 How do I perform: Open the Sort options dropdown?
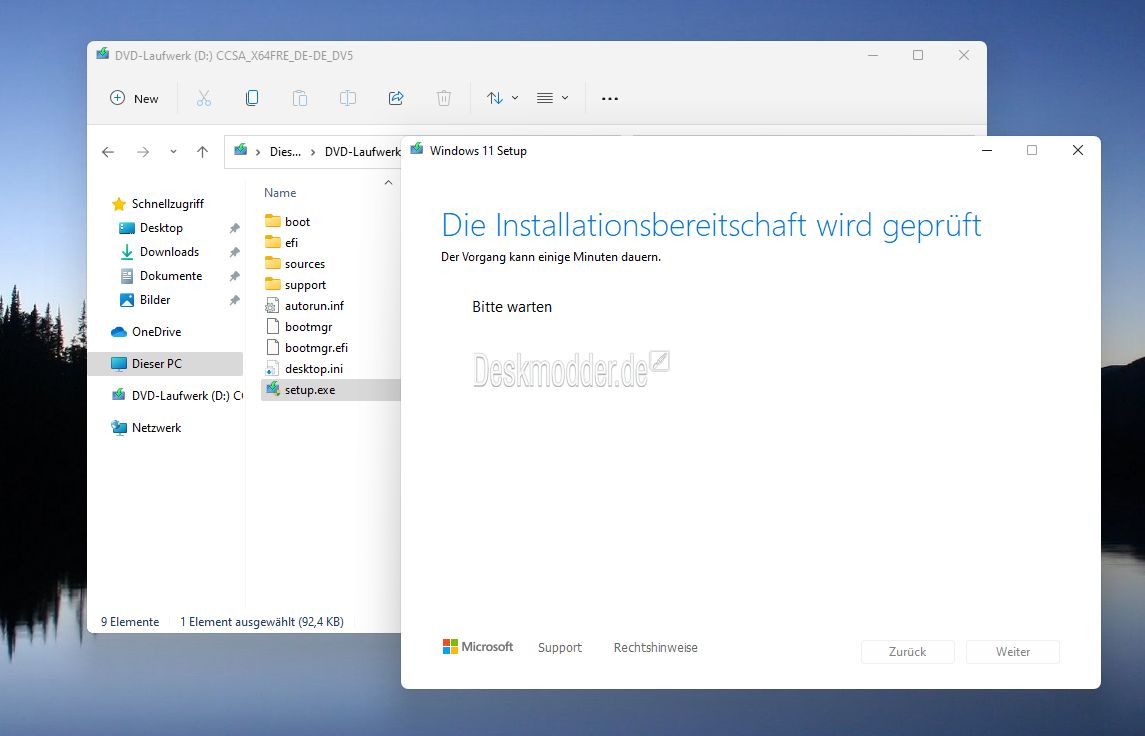point(502,99)
